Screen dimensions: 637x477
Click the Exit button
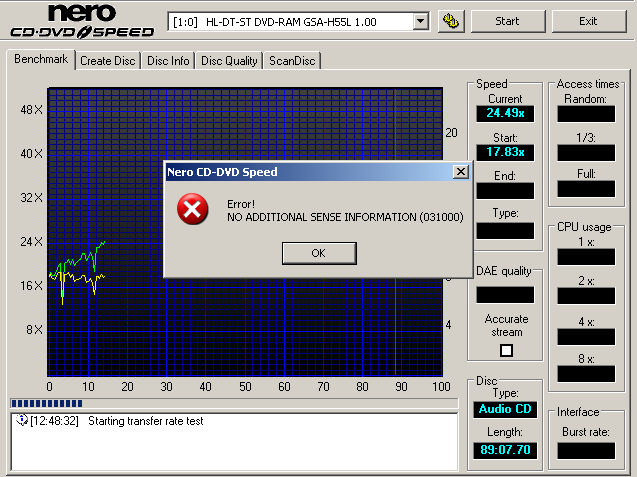pyautogui.click(x=588, y=21)
